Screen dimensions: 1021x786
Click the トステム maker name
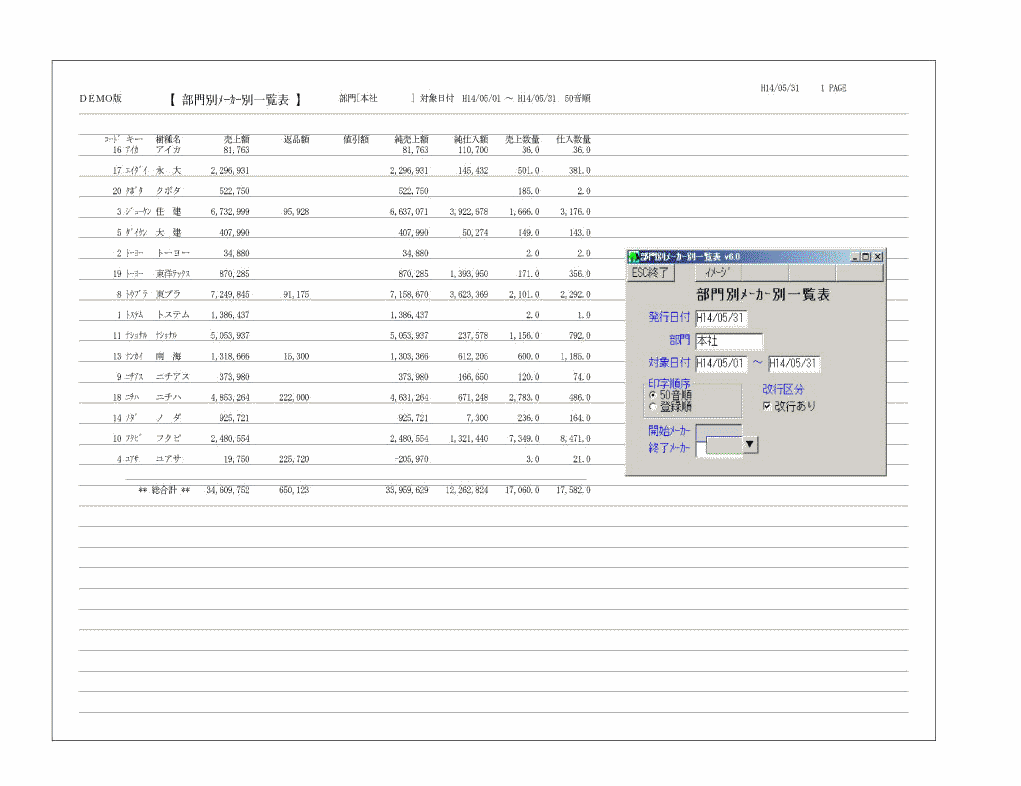coord(173,315)
